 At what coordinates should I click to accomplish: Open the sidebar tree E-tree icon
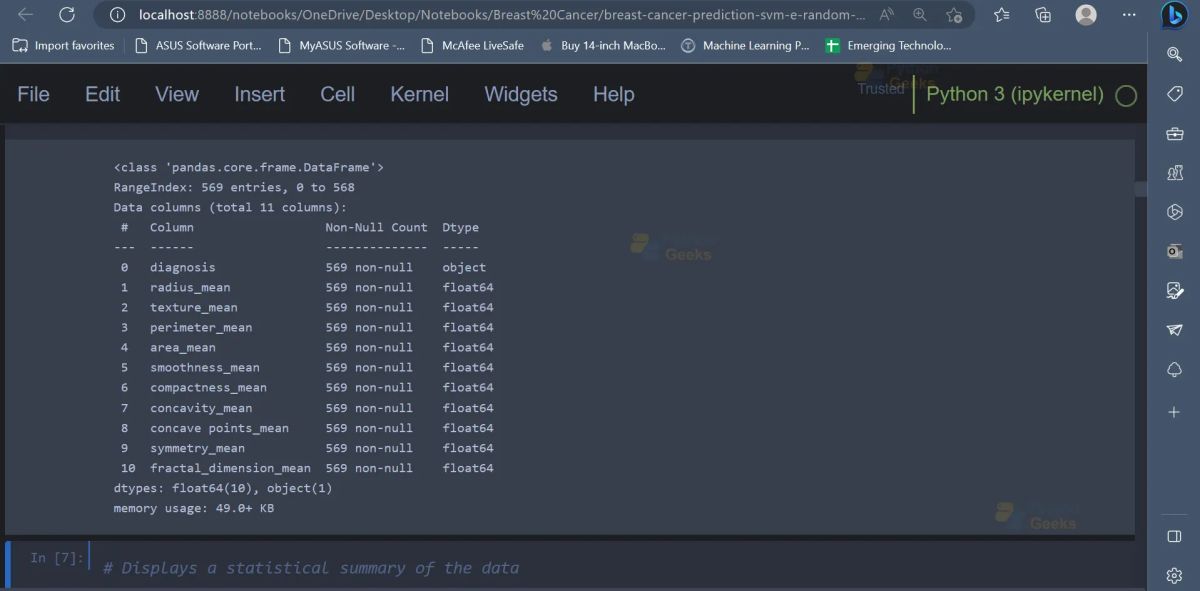click(x=1174, y=370)
